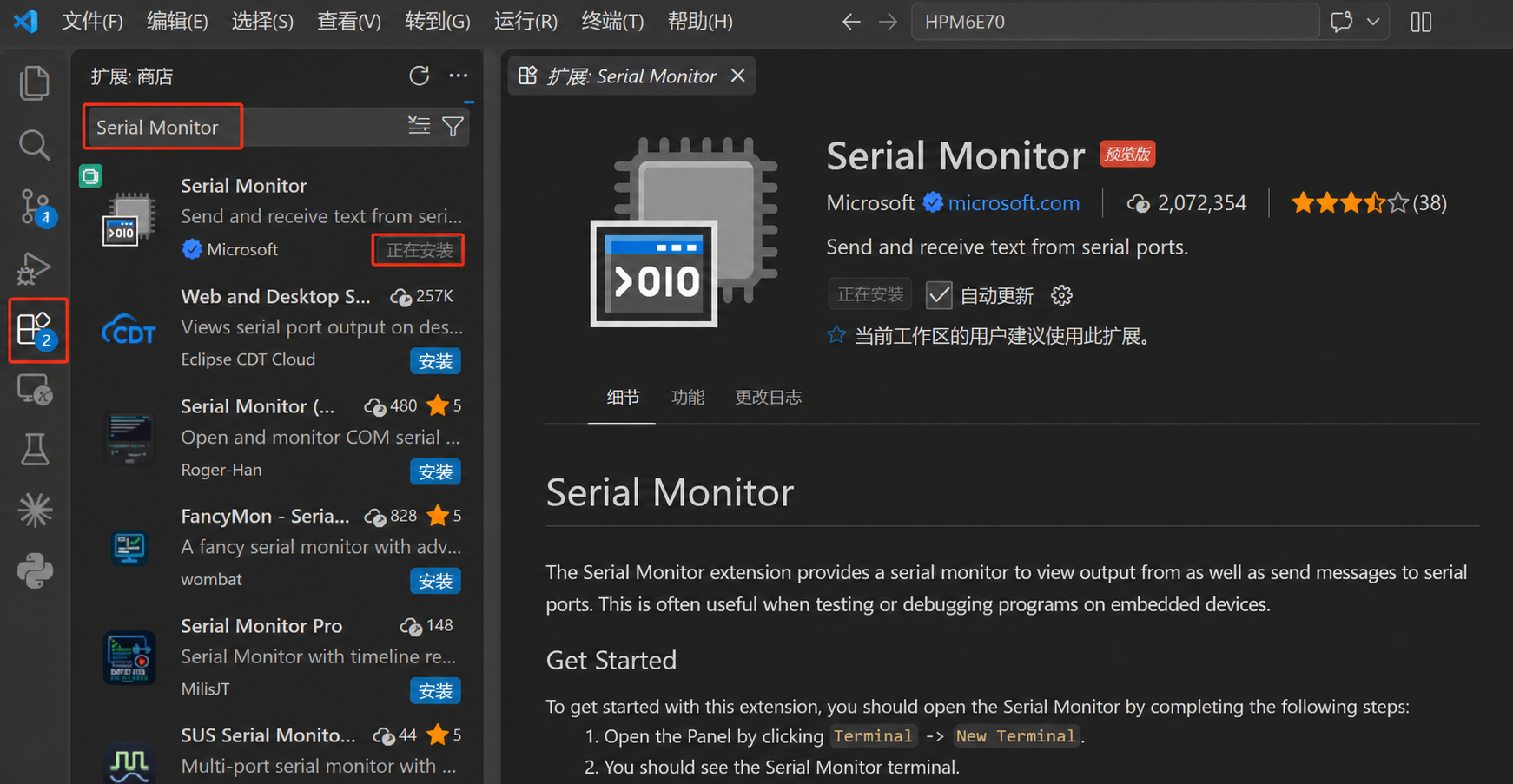This screenshot has height=784, width=1513.
Task: Open Remote Explorer icon in activity bar
Action: 36,390
